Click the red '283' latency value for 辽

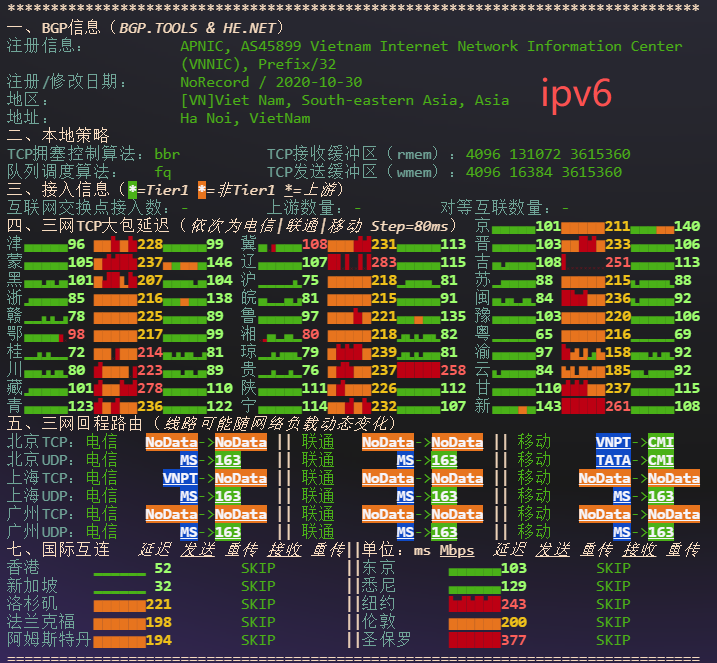coord(384,262)
